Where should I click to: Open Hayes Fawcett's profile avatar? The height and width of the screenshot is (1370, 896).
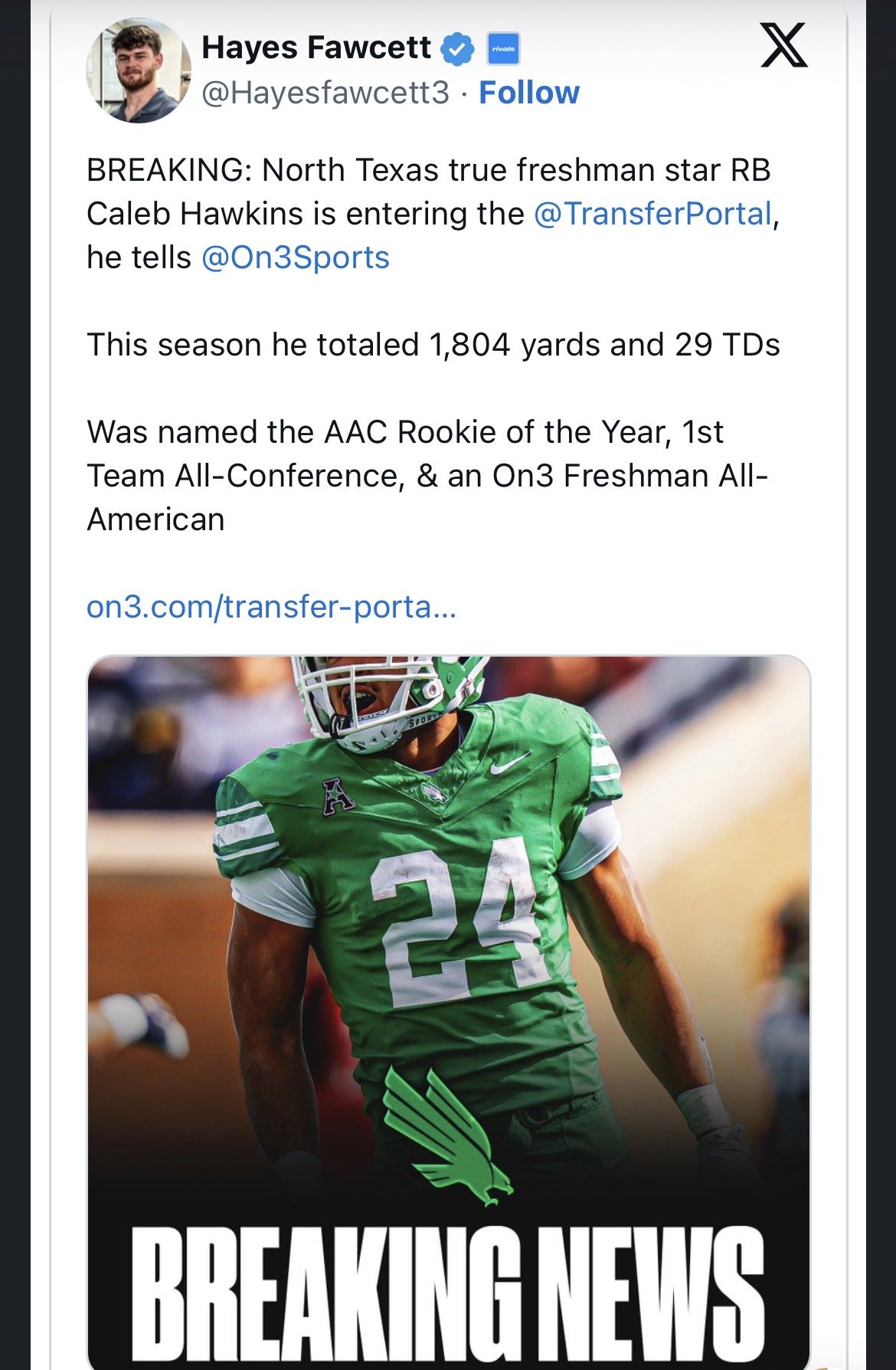(139, 70)
